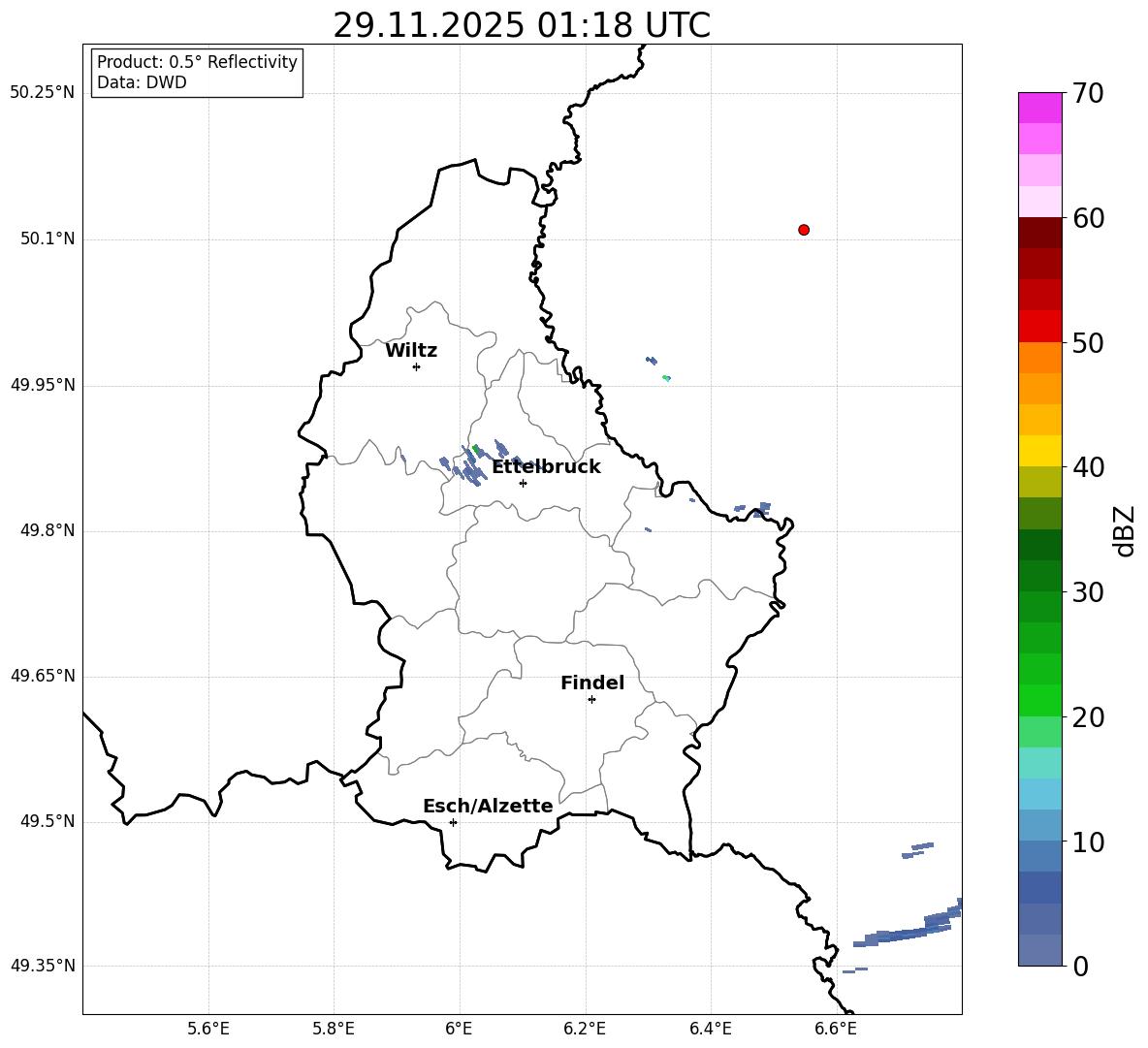Click the 10 colorbar tick label

click(x=1088, y=842)
